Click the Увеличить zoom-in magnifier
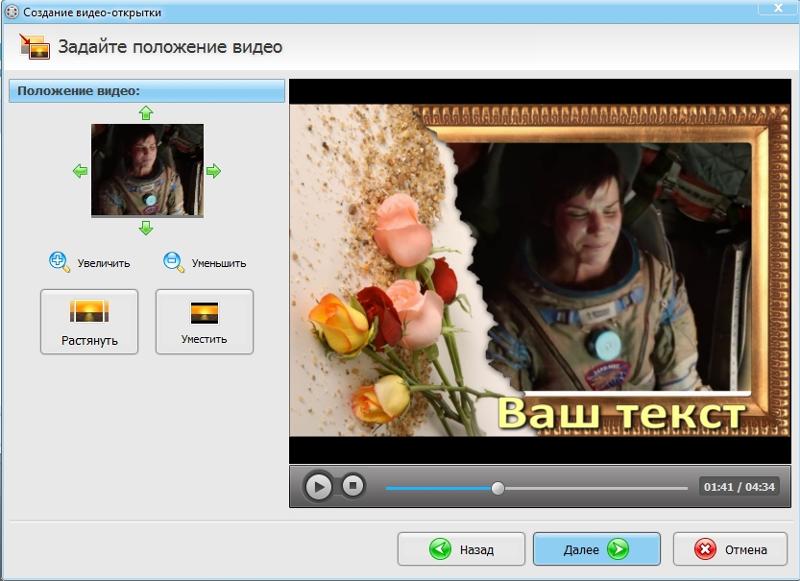 pyautogui.click(x=59, y=262)
